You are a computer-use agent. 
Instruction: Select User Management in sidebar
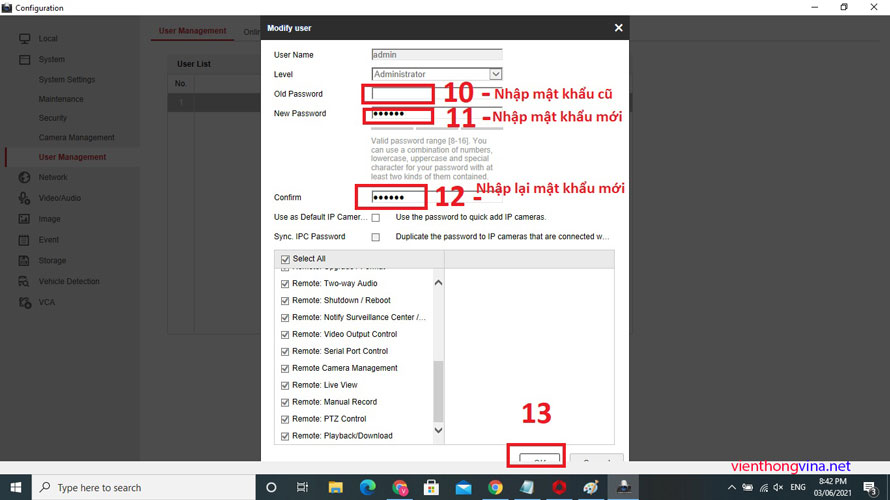click(72, 157)
